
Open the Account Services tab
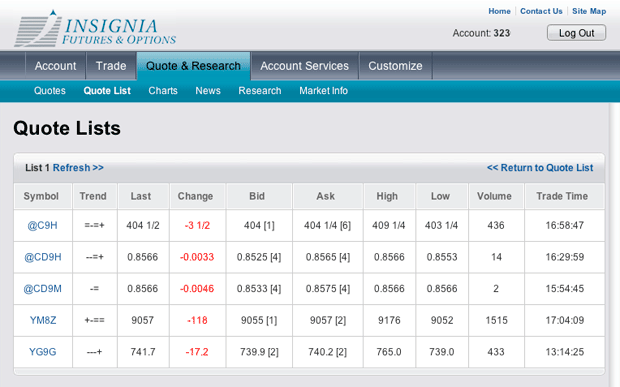click(x=304, y=66)
